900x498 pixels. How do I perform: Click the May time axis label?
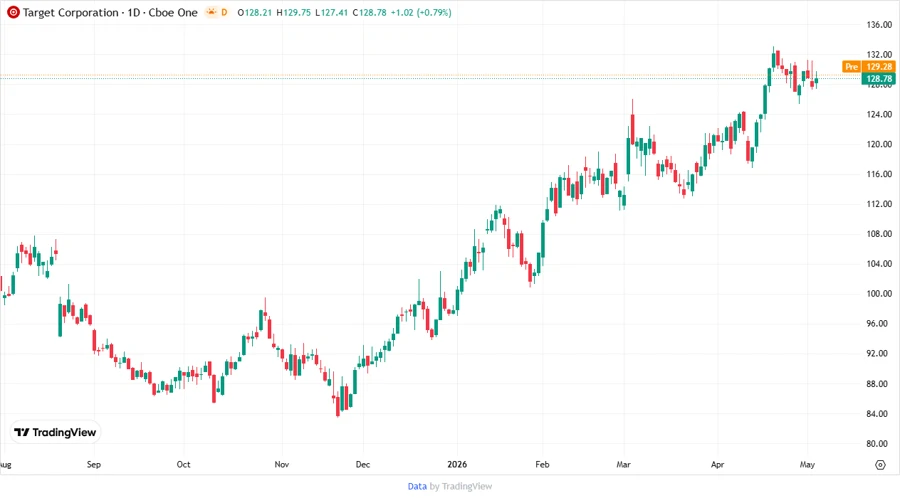pyautogui.click(x=807, y=464)
